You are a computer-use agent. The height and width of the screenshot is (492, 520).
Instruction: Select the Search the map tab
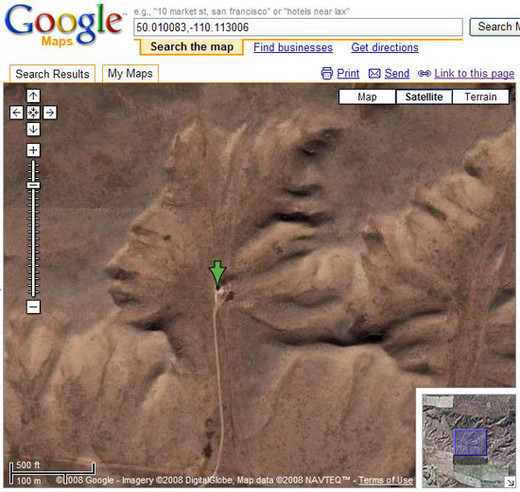click(192, 47)
